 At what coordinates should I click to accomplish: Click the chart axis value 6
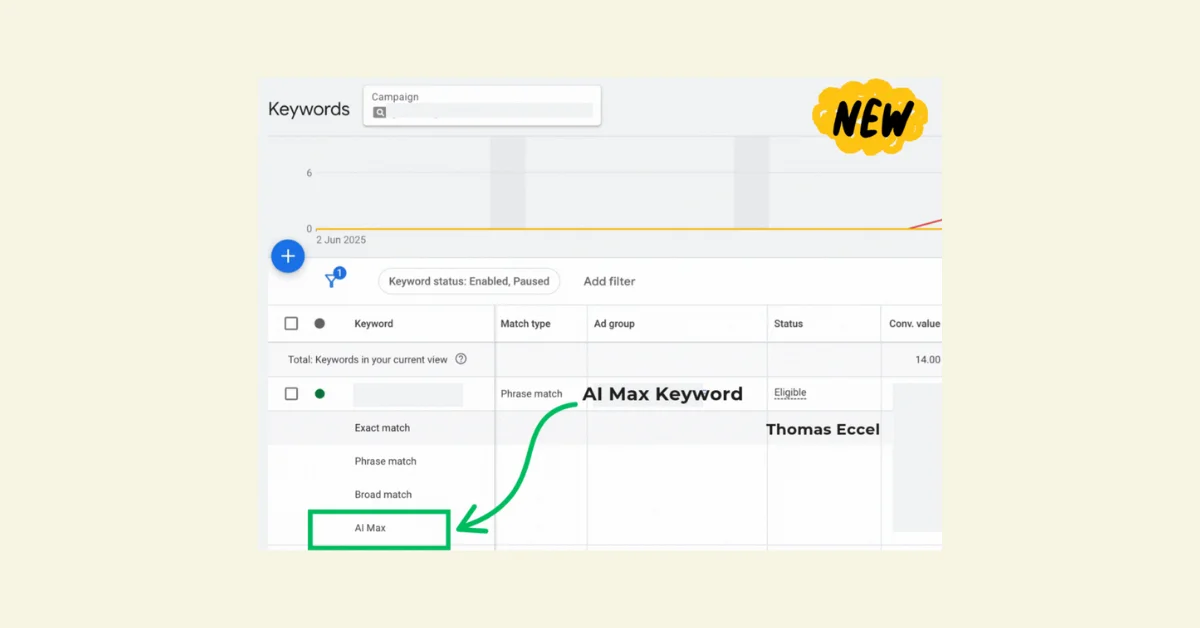coord(309,173)
